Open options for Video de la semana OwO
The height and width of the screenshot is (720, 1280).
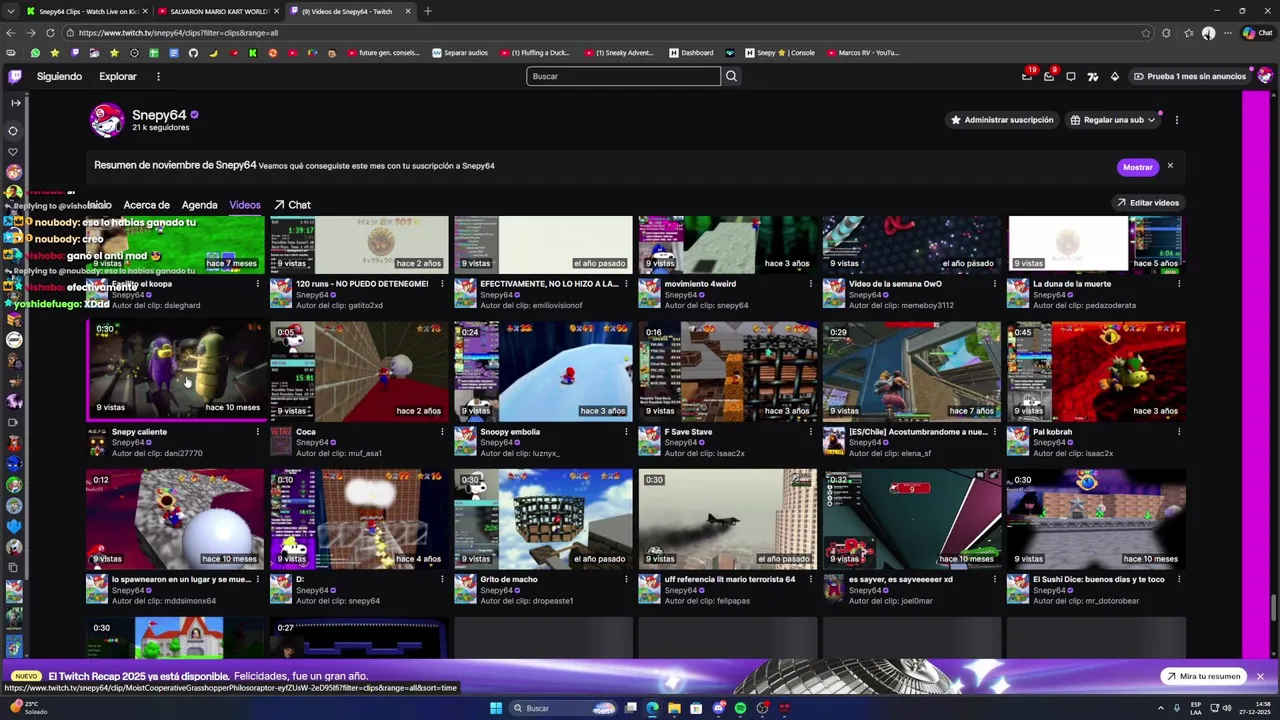994,284
